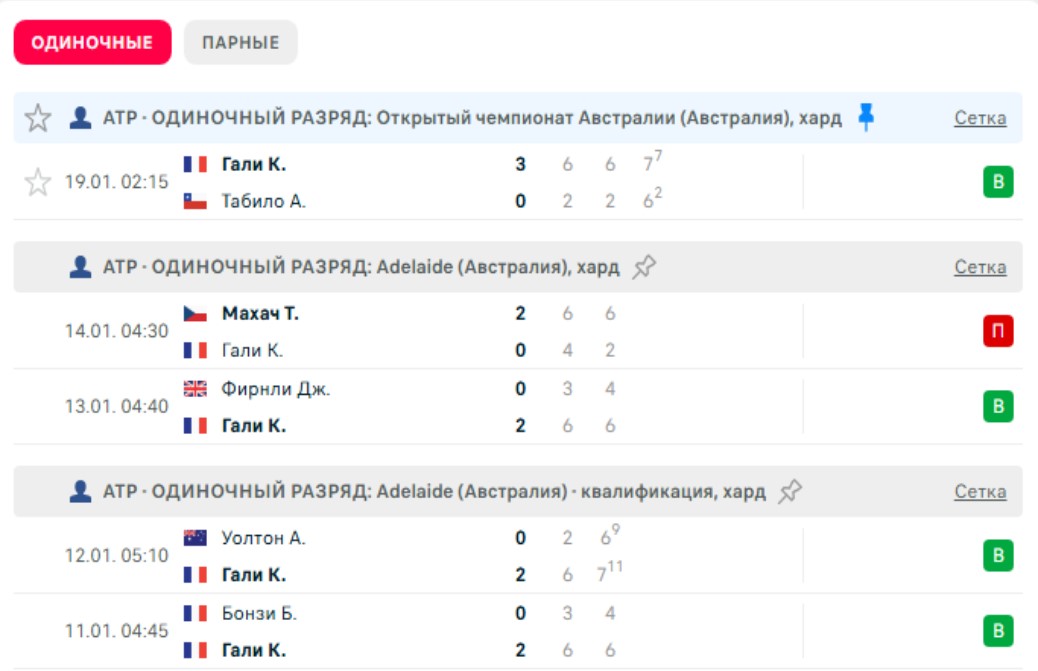
Task: Open the match dated 13.01. 04:40
Action: tap(117, 407)
